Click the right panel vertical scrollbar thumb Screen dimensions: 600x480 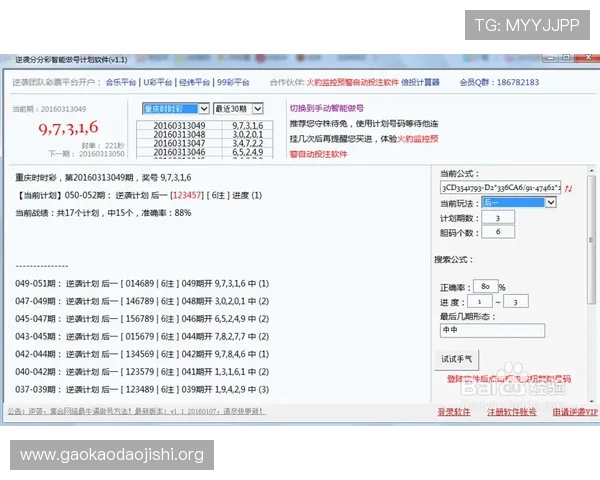click(592, 240)
